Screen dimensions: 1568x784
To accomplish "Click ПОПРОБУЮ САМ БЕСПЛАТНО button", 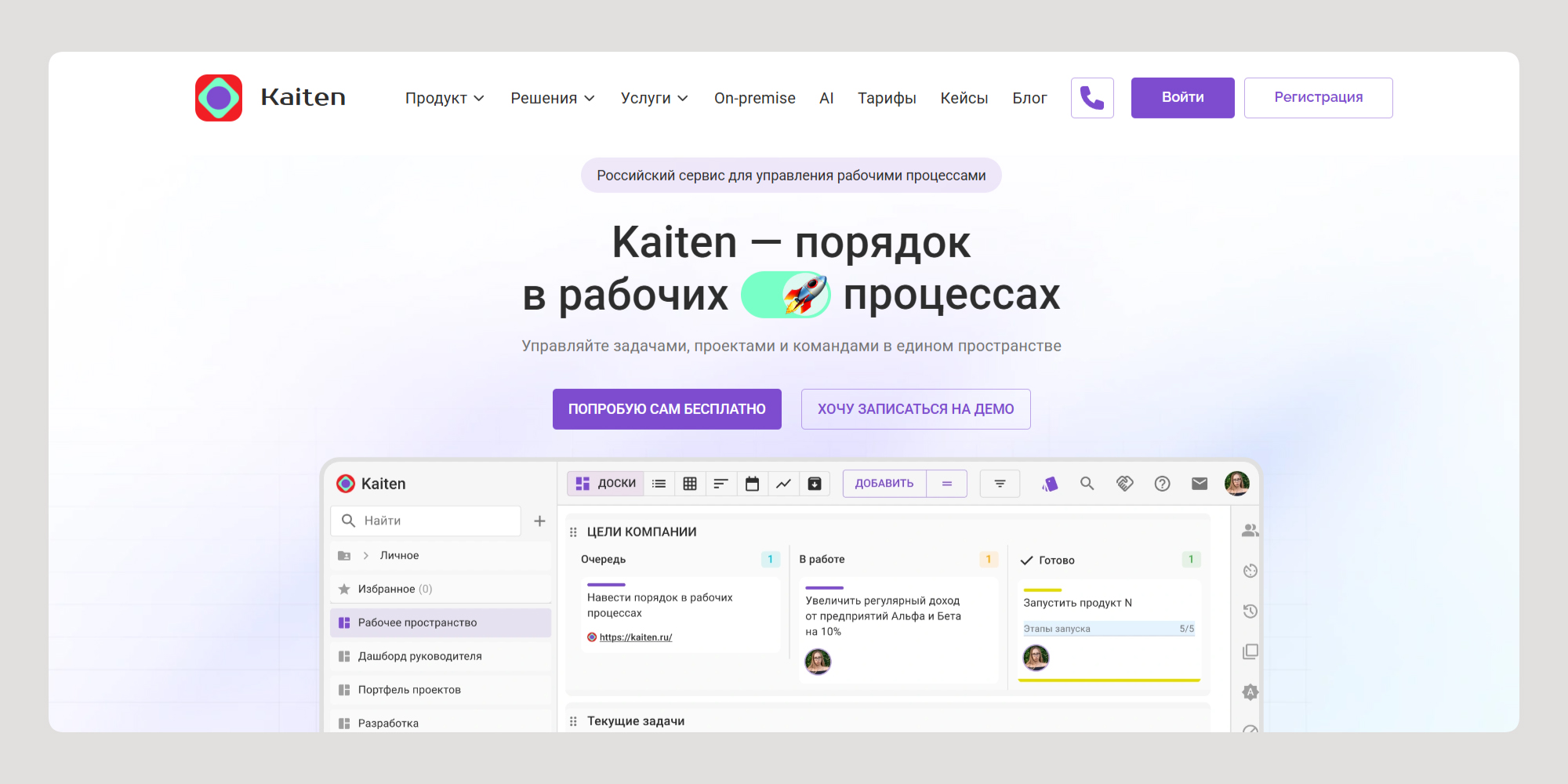I will pos(666,409).
